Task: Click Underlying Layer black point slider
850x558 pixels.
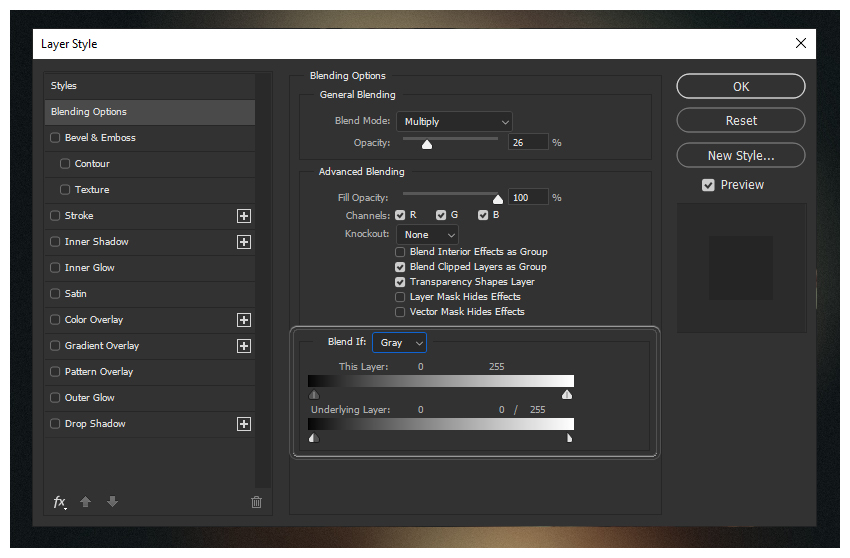Action: [314, 438]
